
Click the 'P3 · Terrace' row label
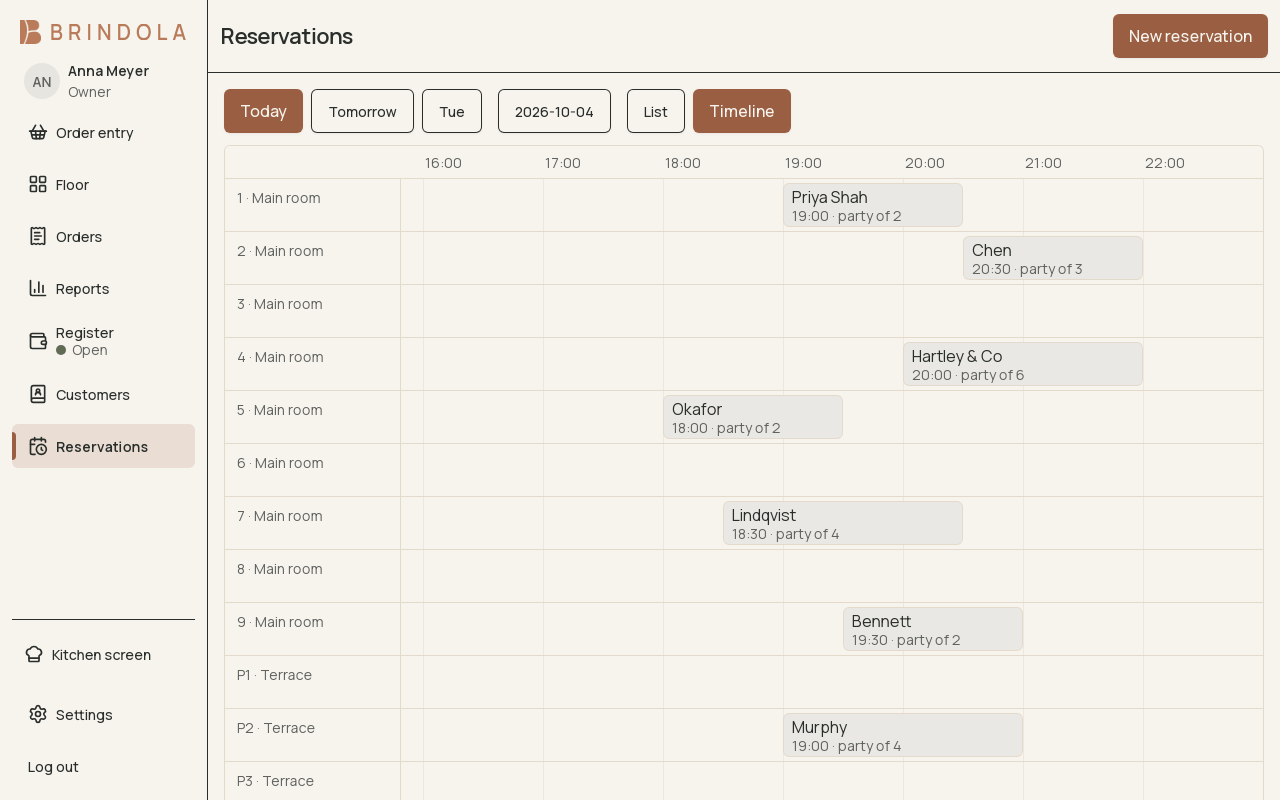(x=275, y=780)
